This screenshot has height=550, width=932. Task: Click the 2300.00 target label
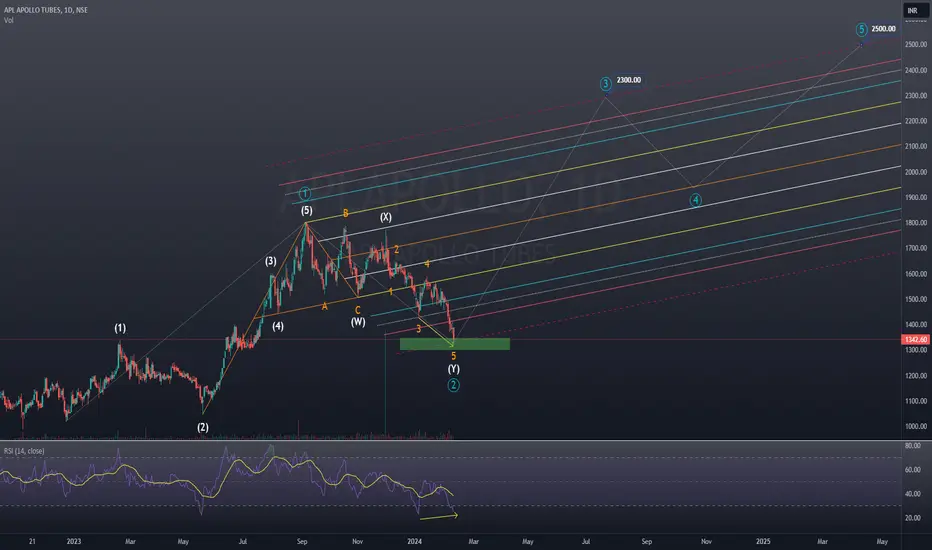click(628, 80)
